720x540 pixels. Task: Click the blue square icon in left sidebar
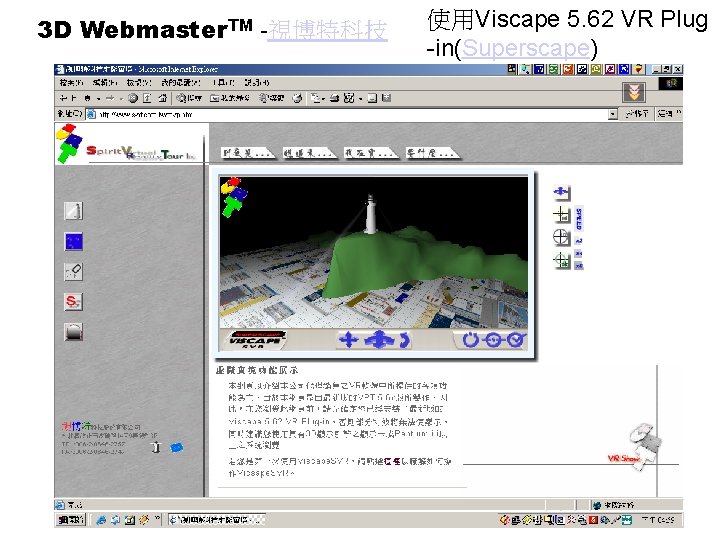click(73, 242)
